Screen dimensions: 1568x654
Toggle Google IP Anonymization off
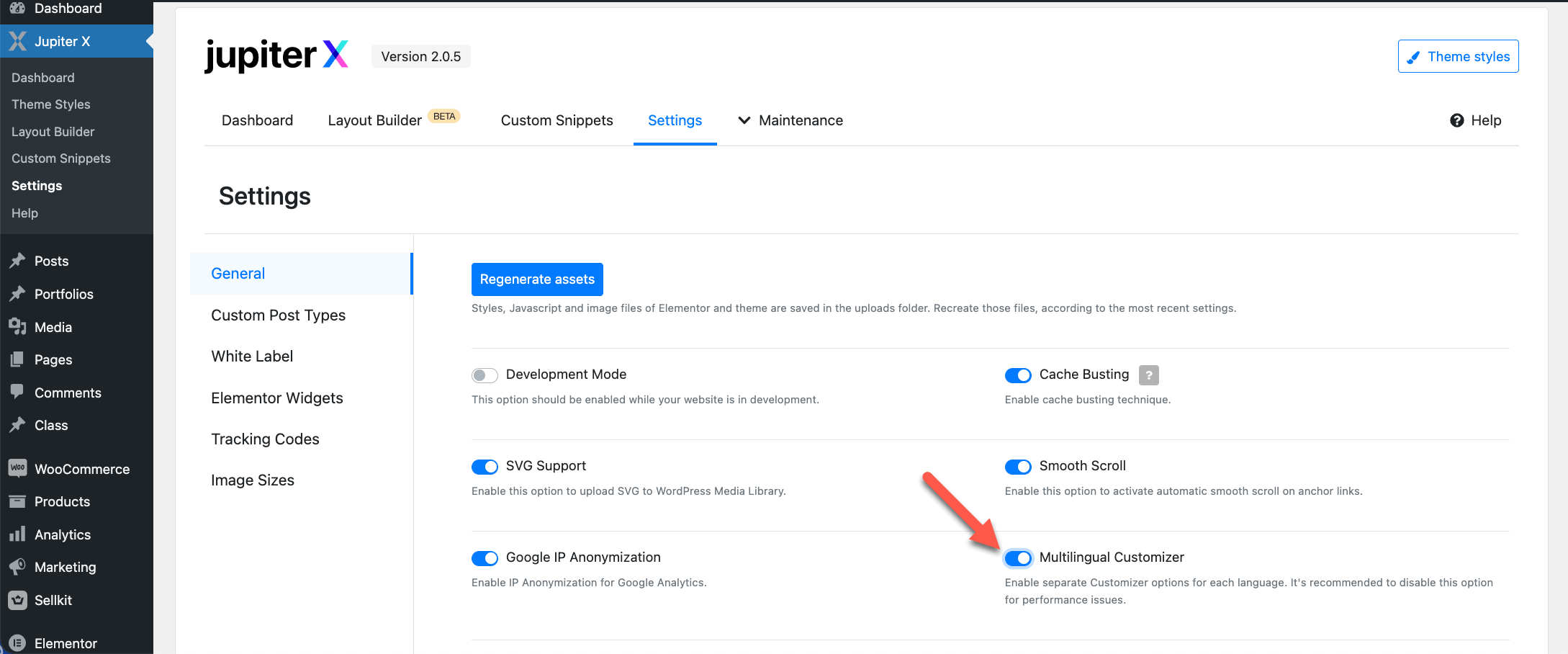tap(485, 558)
